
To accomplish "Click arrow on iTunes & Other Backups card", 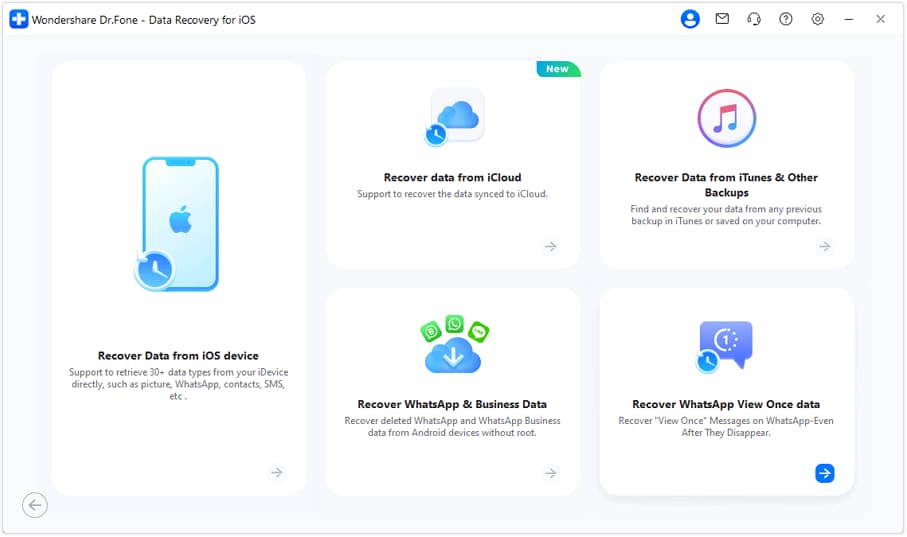I will 825,247.
